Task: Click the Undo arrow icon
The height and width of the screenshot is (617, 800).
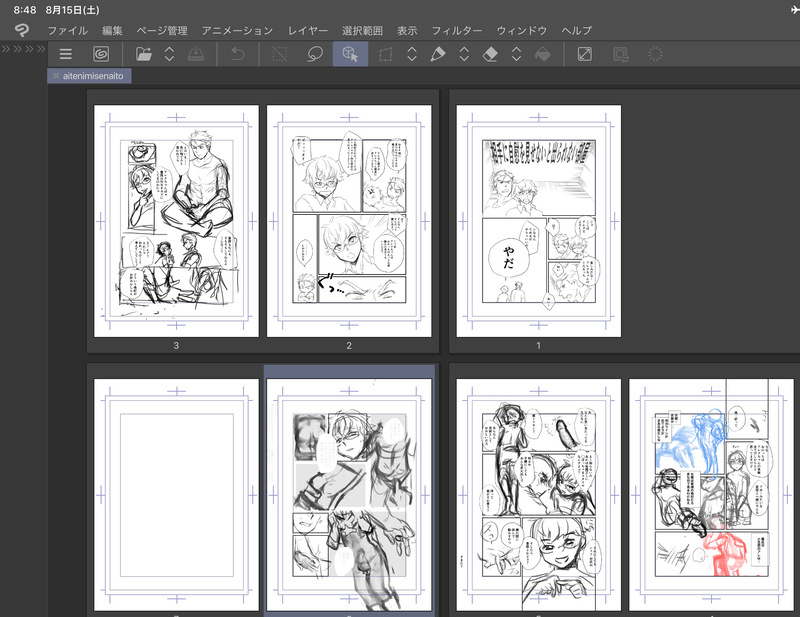Action: pos(238,54)
